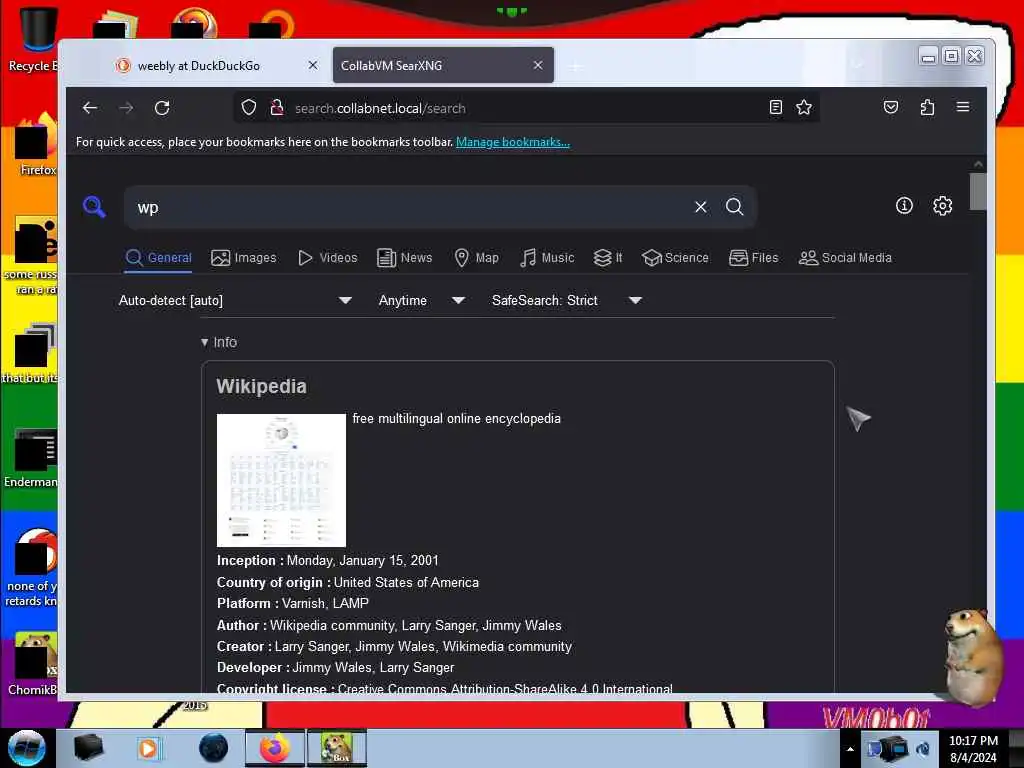Switch to the Images search category
1024x768 pixels.
[x=244, y=257]
